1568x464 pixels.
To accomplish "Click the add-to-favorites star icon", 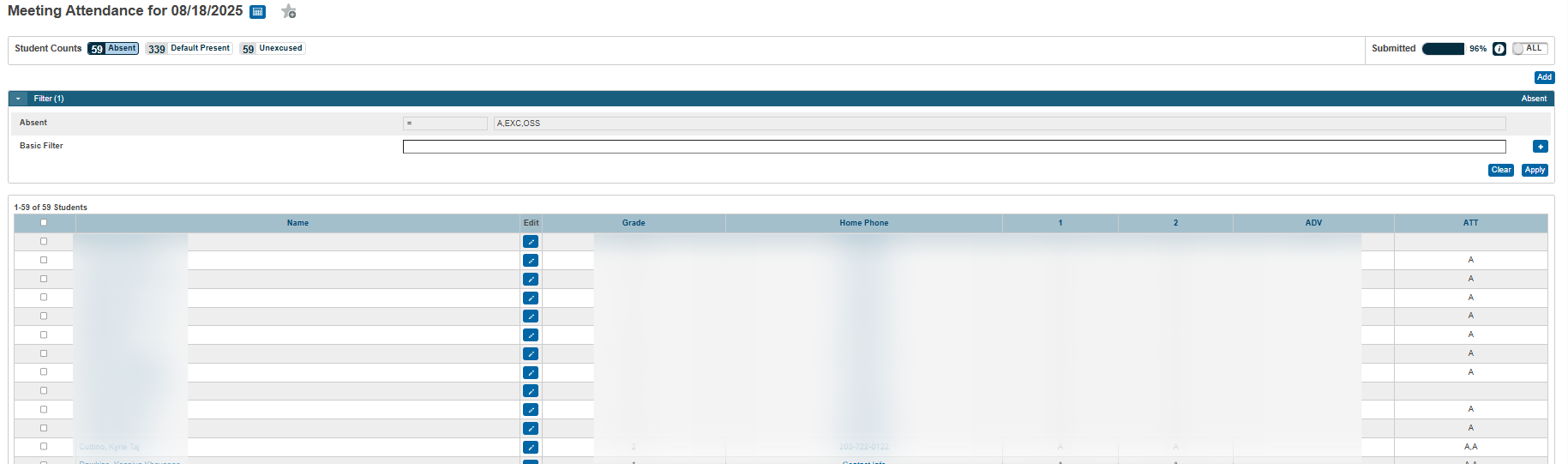I will coord(289,11).
